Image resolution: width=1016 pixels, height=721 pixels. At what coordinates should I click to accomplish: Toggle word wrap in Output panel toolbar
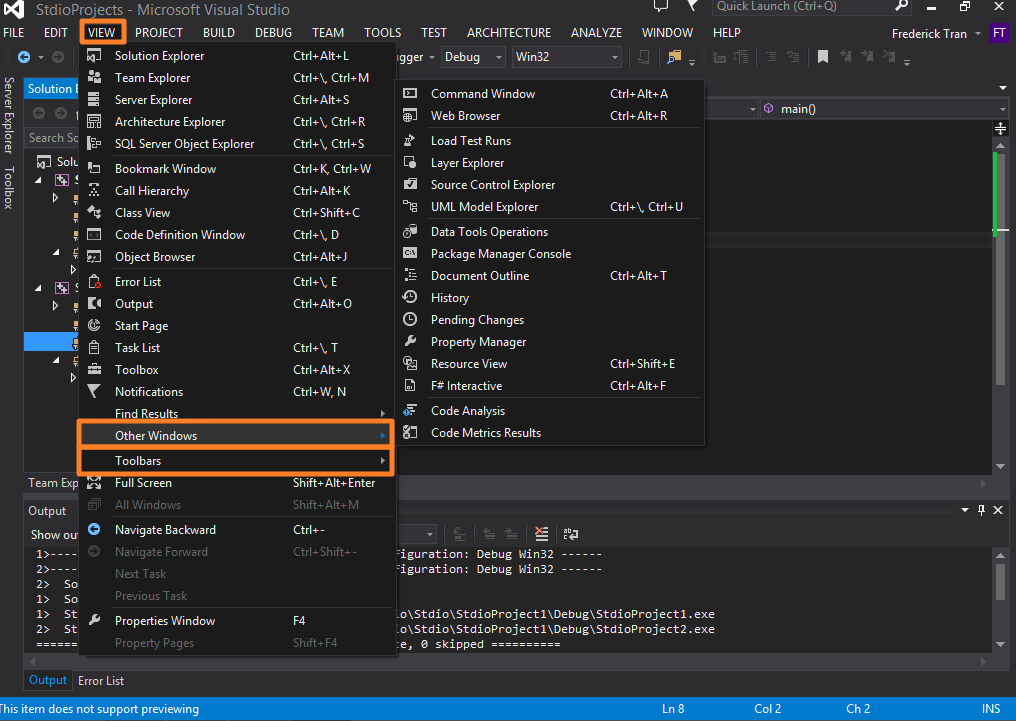(571, 534)
